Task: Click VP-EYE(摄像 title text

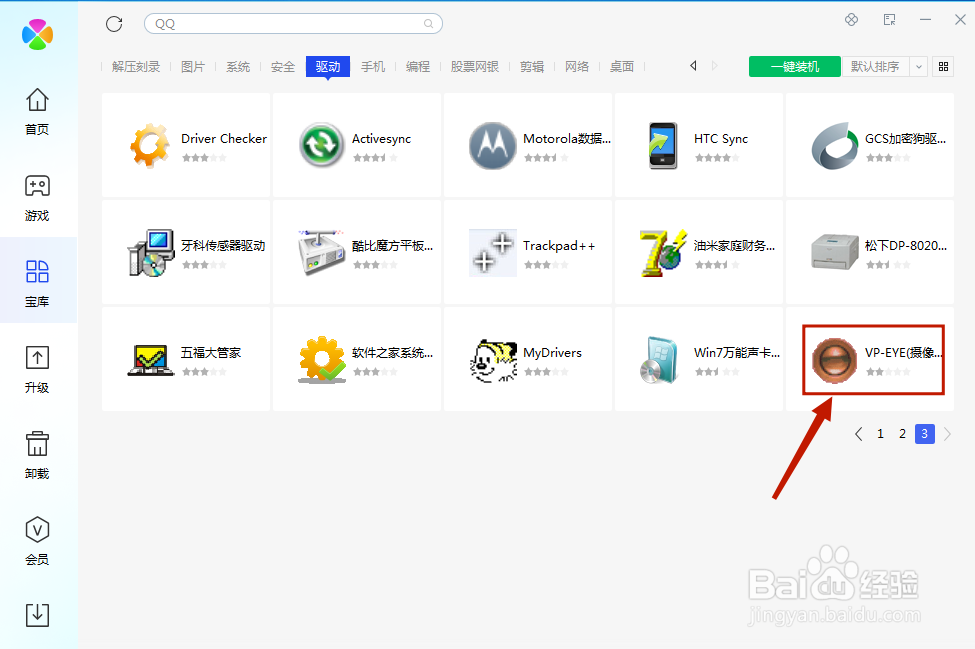Action: pyautogui.click(x=904, y=352)
